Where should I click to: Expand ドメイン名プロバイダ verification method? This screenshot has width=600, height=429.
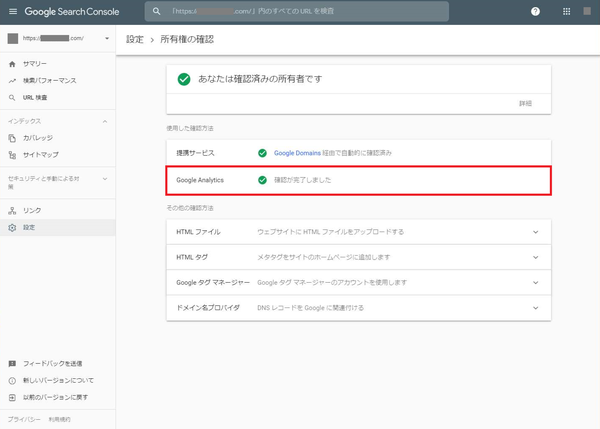pos(536,308)
